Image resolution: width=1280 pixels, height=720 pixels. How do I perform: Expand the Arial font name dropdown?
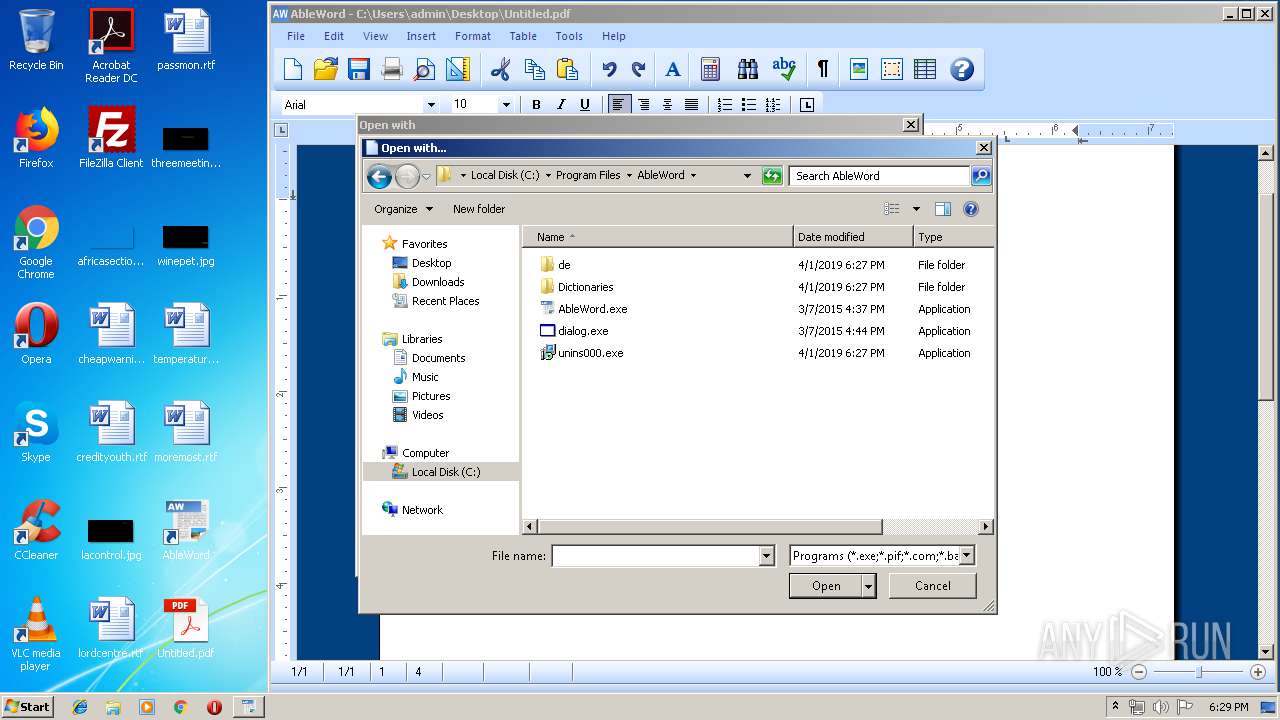pos(431,105)
